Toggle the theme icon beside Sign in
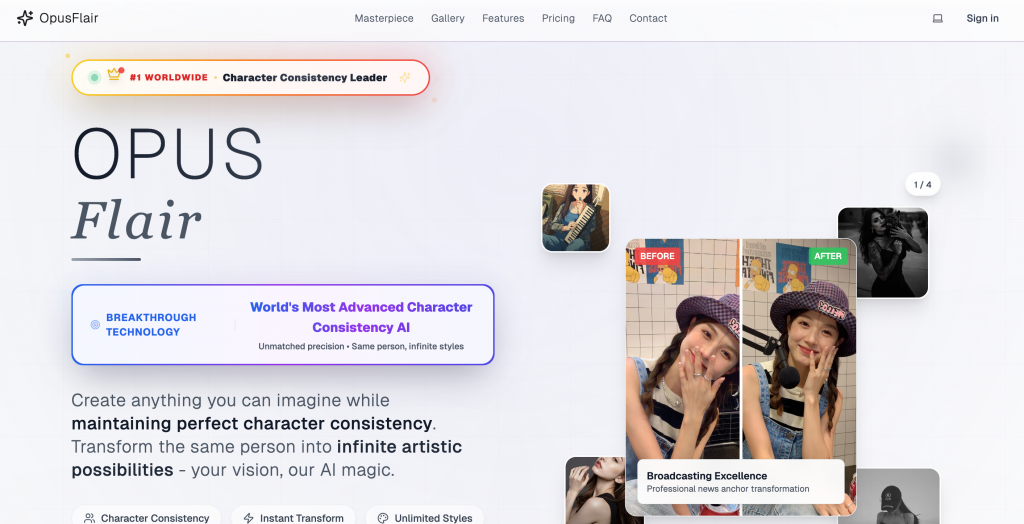 pyautogui.click(x=937, y=18)
